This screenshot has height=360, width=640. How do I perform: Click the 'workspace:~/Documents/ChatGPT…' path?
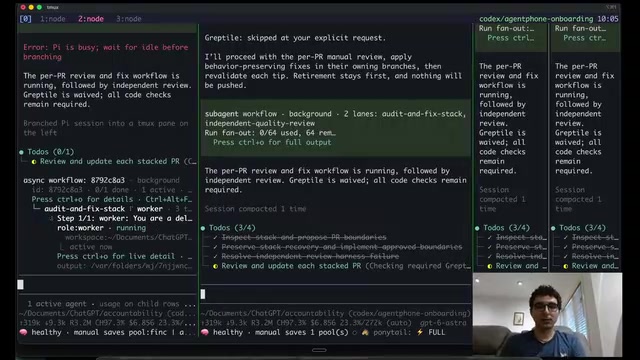point(129,237)
